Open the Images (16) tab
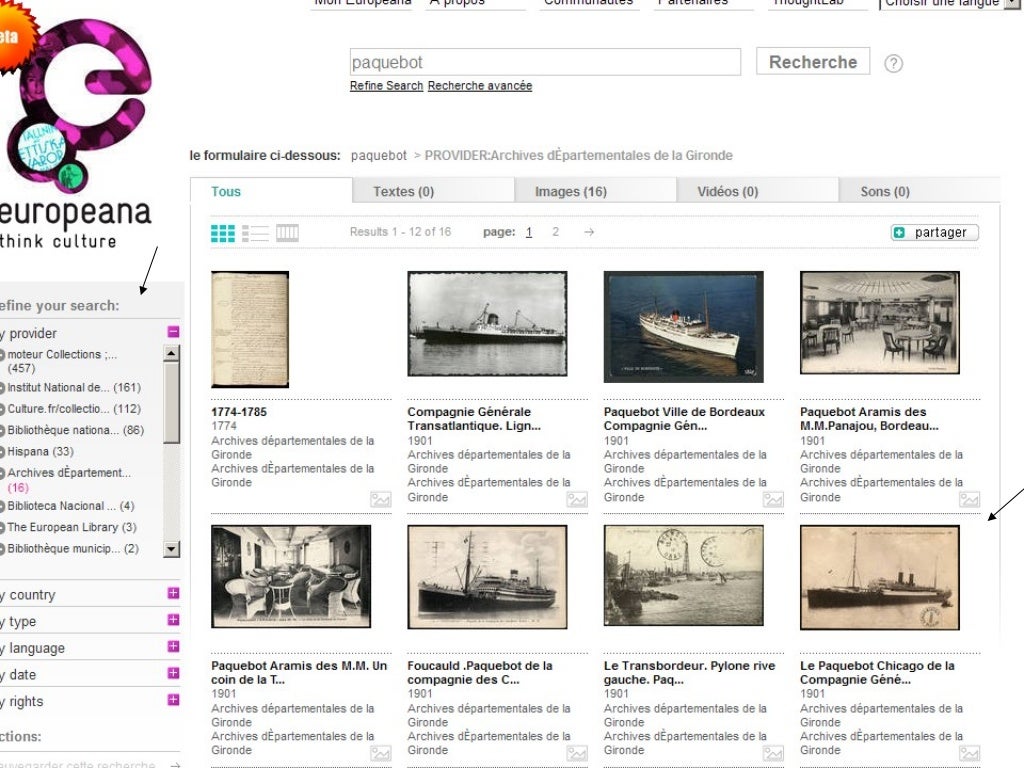 (x=595, y=191)
